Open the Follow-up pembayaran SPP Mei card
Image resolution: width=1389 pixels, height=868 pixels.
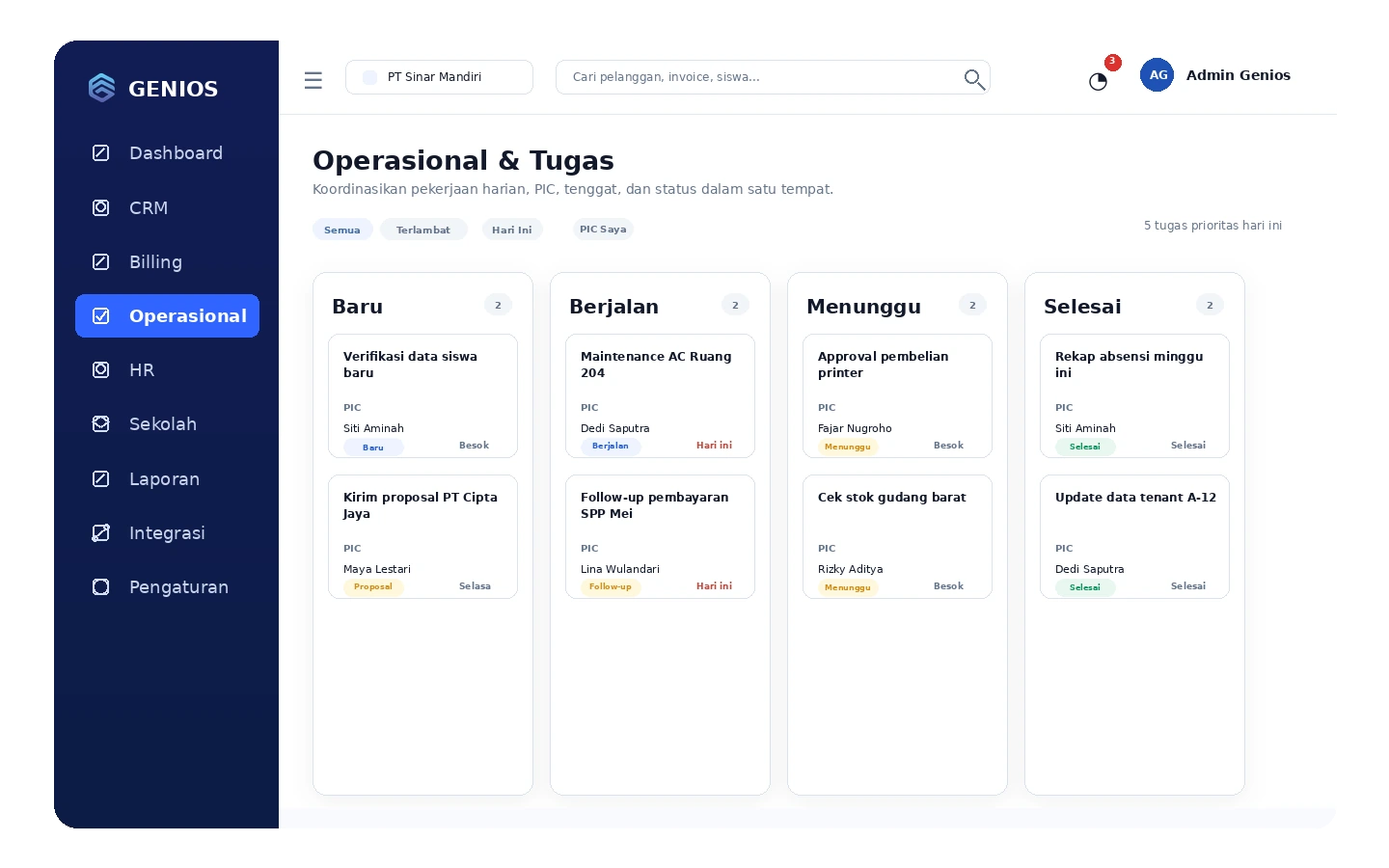pos(660,536)
